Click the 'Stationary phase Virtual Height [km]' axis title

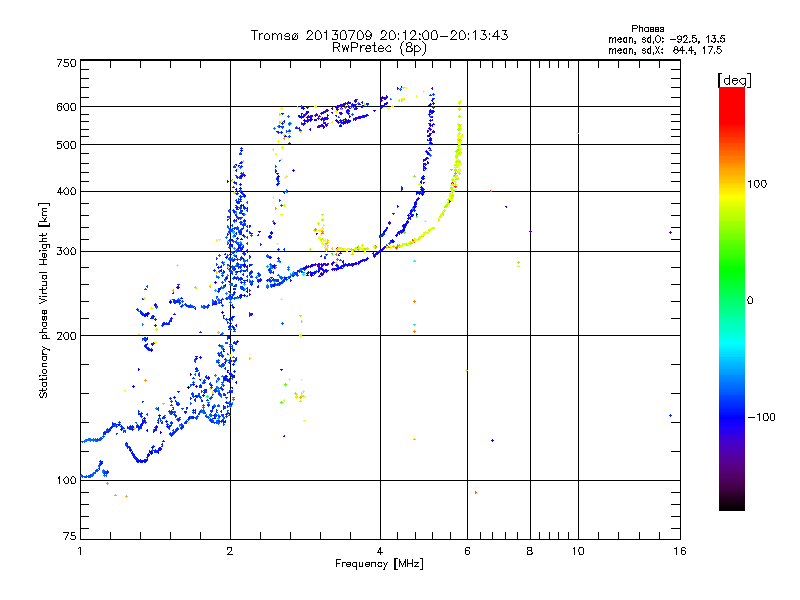click(44, 300)
